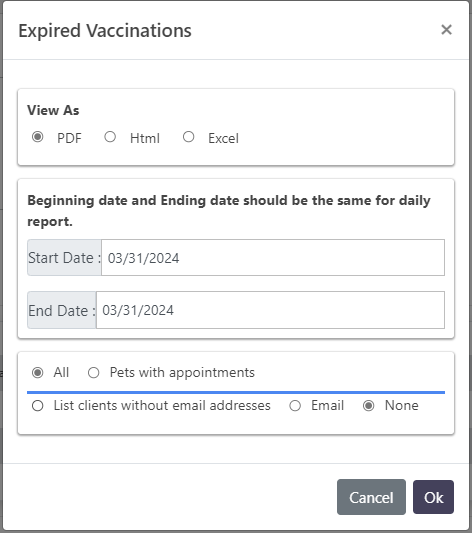Click the Cancel button

click(371, 497)
